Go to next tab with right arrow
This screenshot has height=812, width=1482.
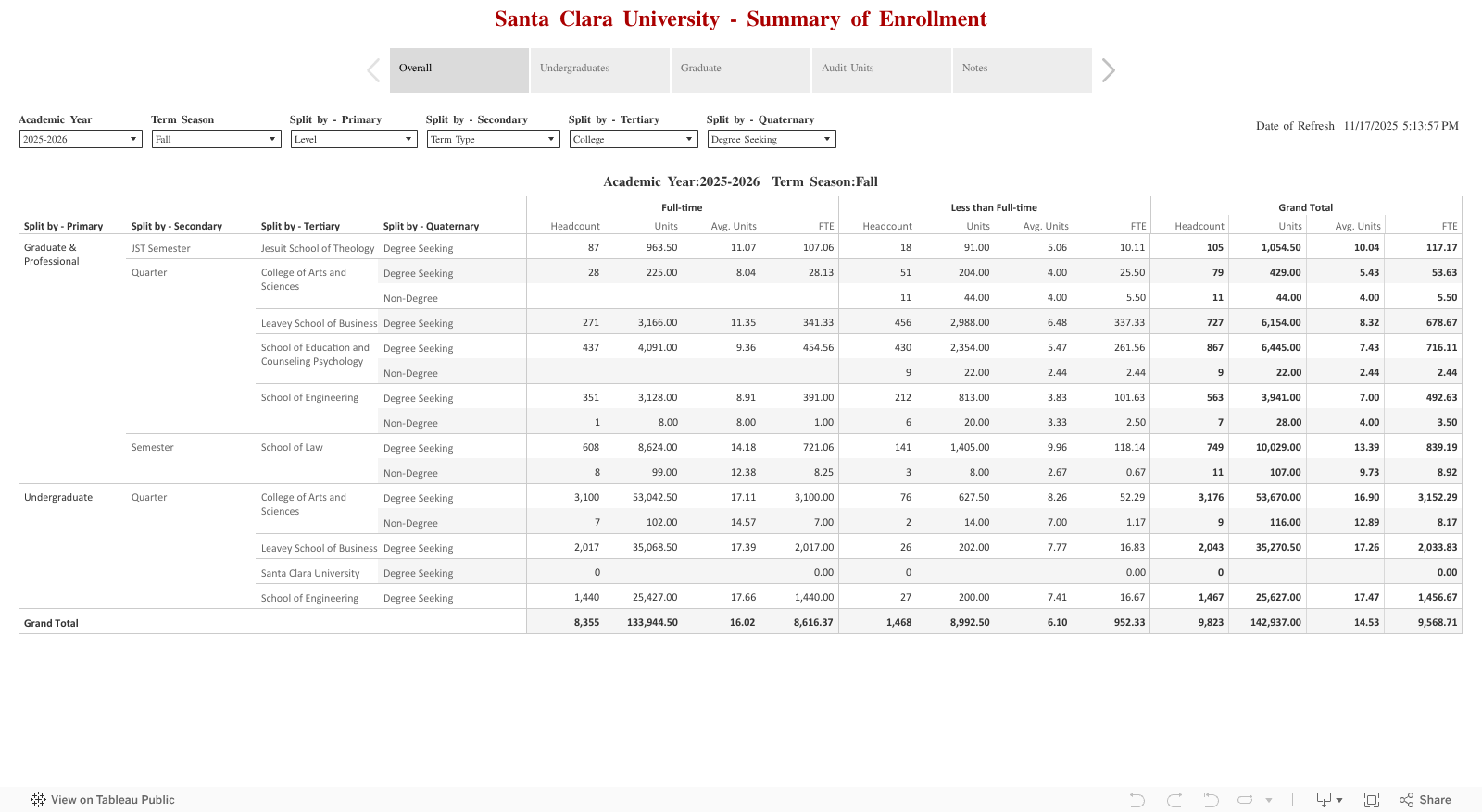pos(1109,70)
